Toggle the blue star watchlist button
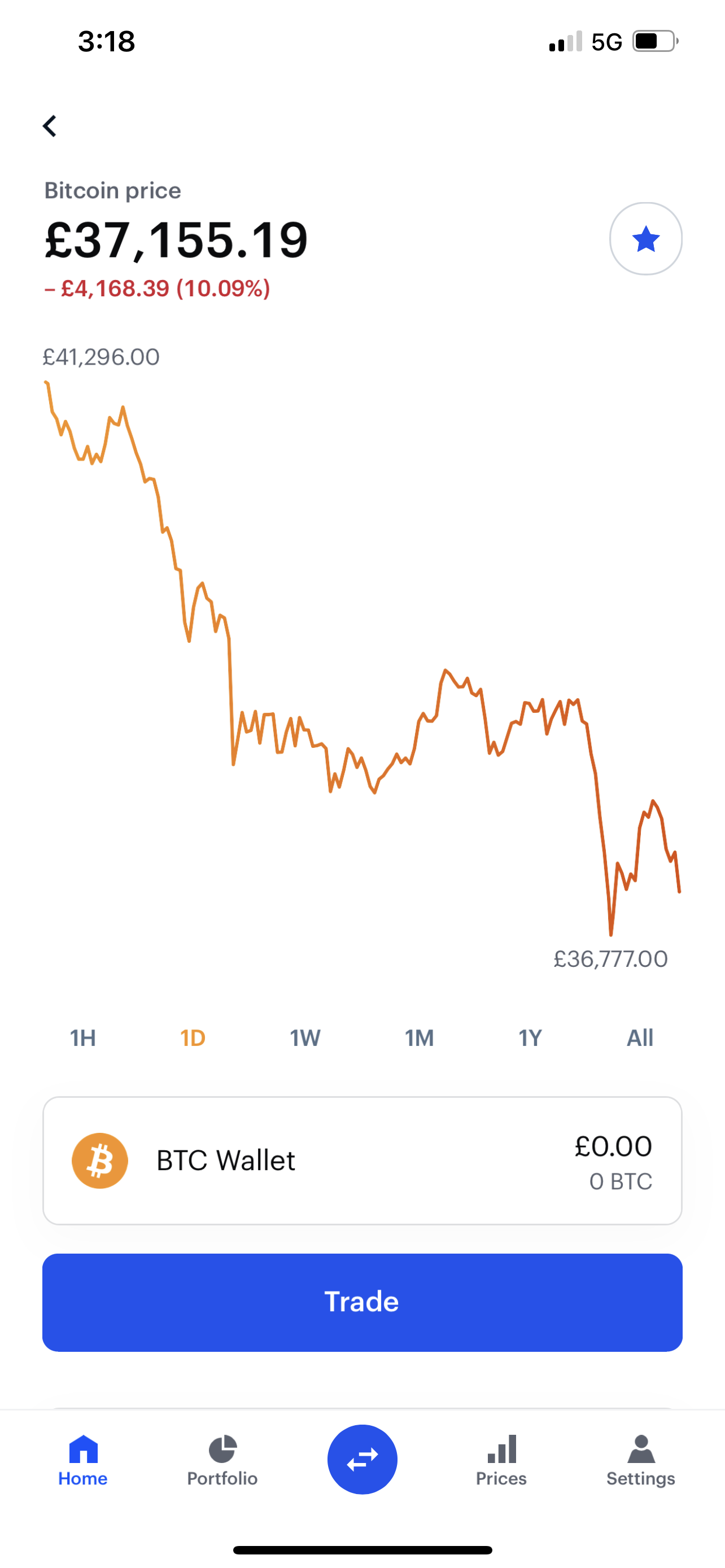Viewport: 725px width, 1568px height. (x=645, y=239)
